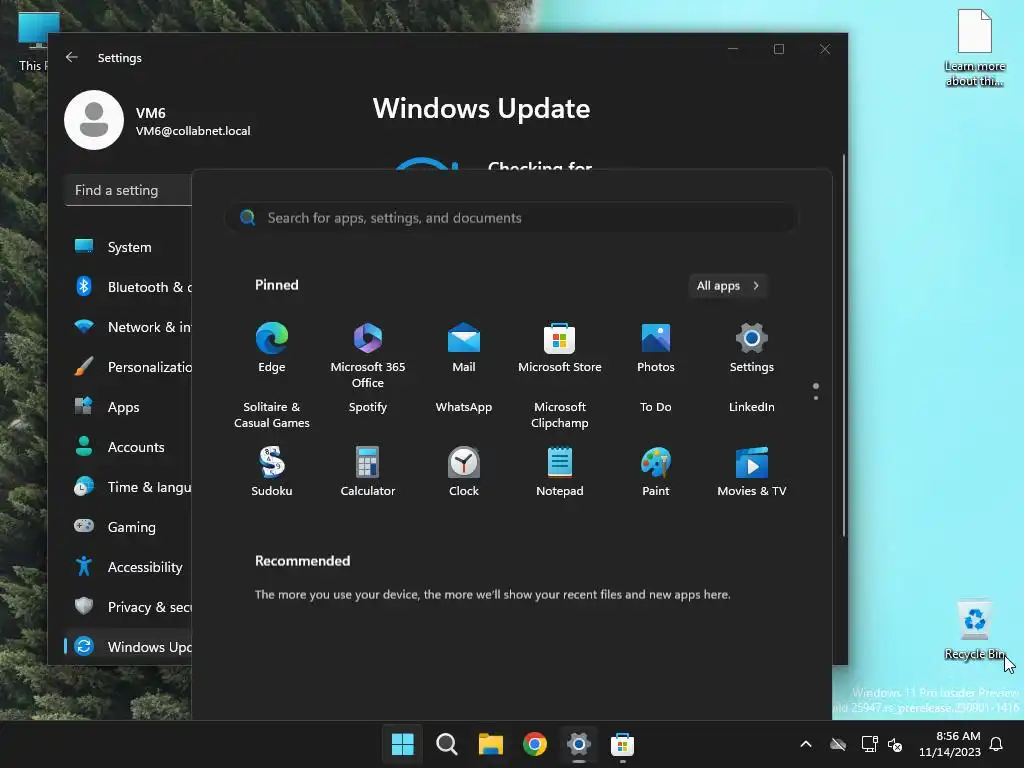The width and height of the screenshot is (1024, 768).
Task: Click the Settings window vertical scrollbar
Action: (x=844, y=345)
